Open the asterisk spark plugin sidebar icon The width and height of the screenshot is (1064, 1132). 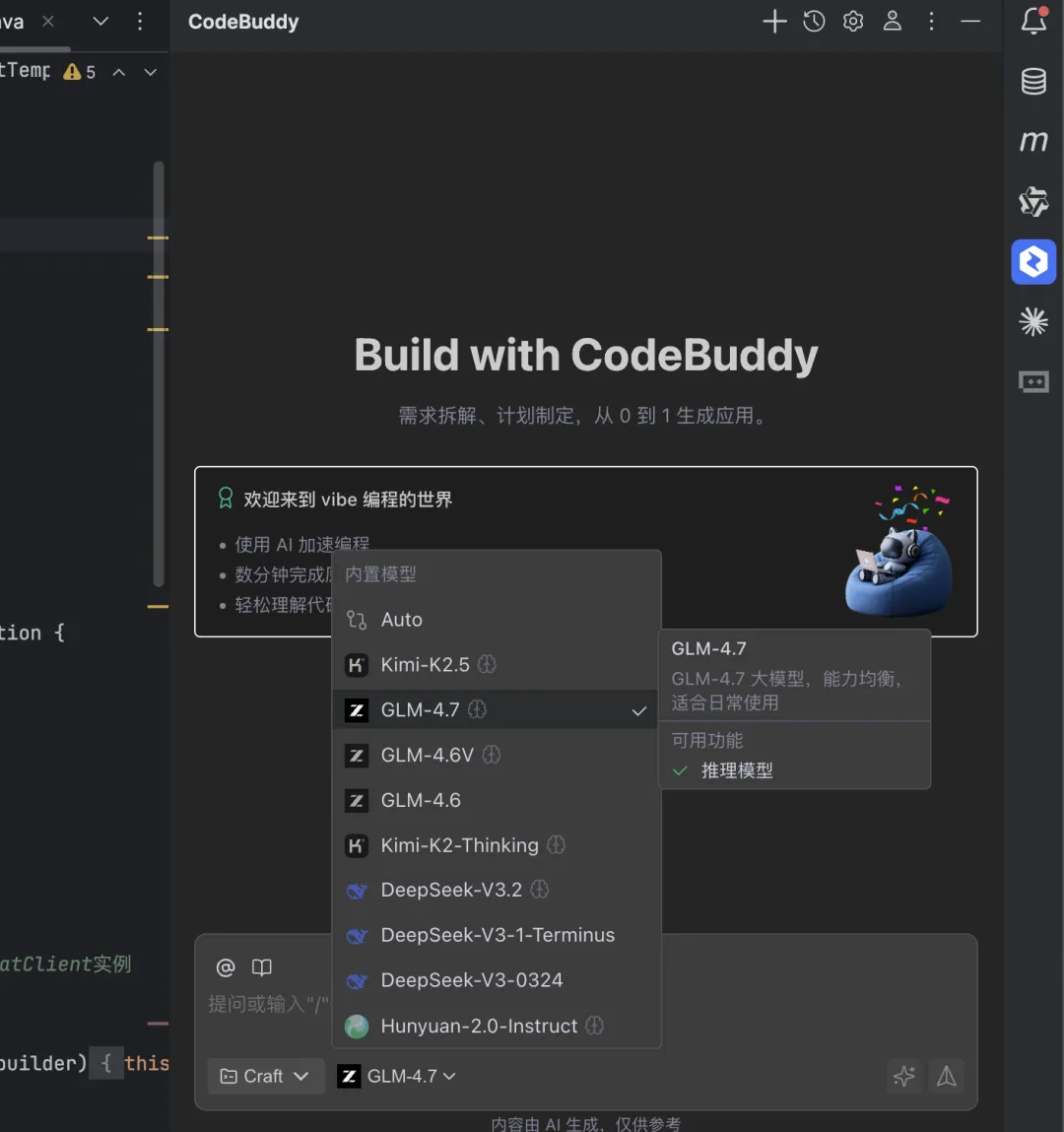(1033, 322)
